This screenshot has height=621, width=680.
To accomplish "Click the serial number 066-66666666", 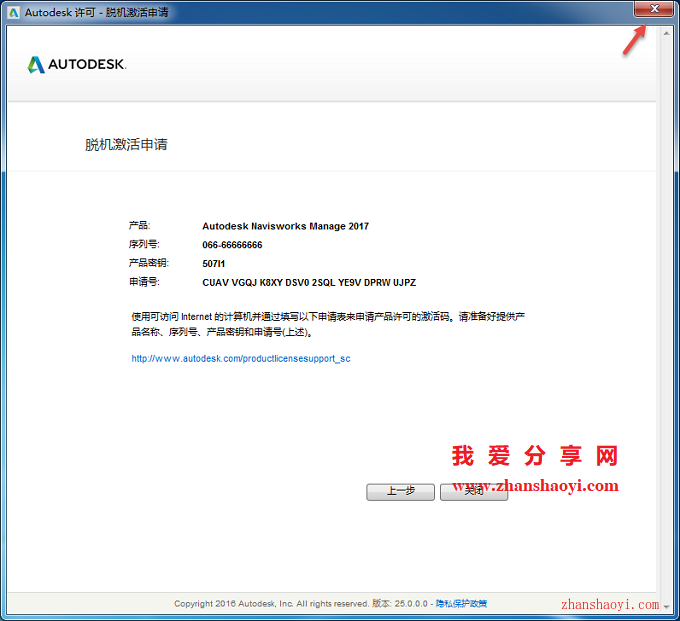I will (232, 245).
